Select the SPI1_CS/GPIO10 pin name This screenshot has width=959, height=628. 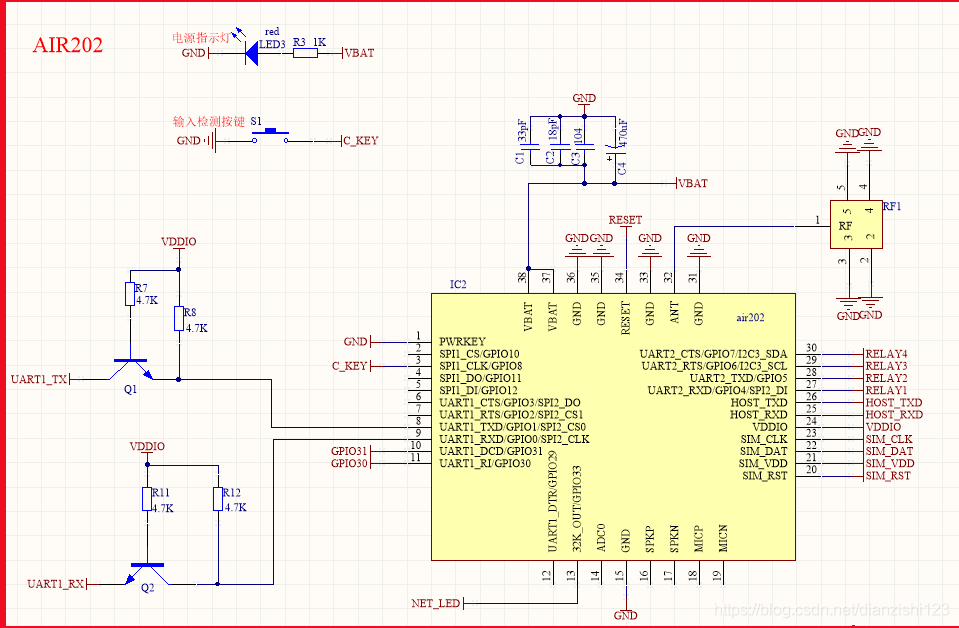pyautogui.click(x=480, y=354)
